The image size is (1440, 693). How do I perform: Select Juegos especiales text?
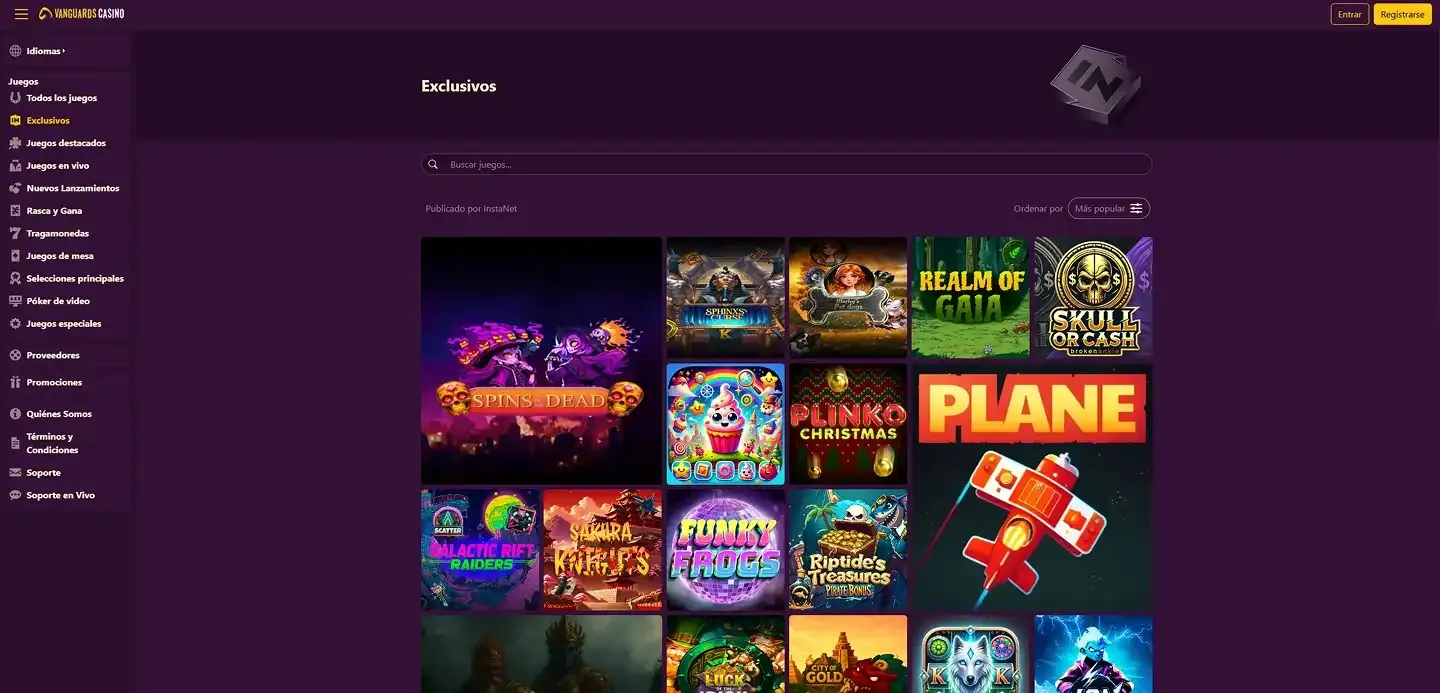(x=64, y=324)
